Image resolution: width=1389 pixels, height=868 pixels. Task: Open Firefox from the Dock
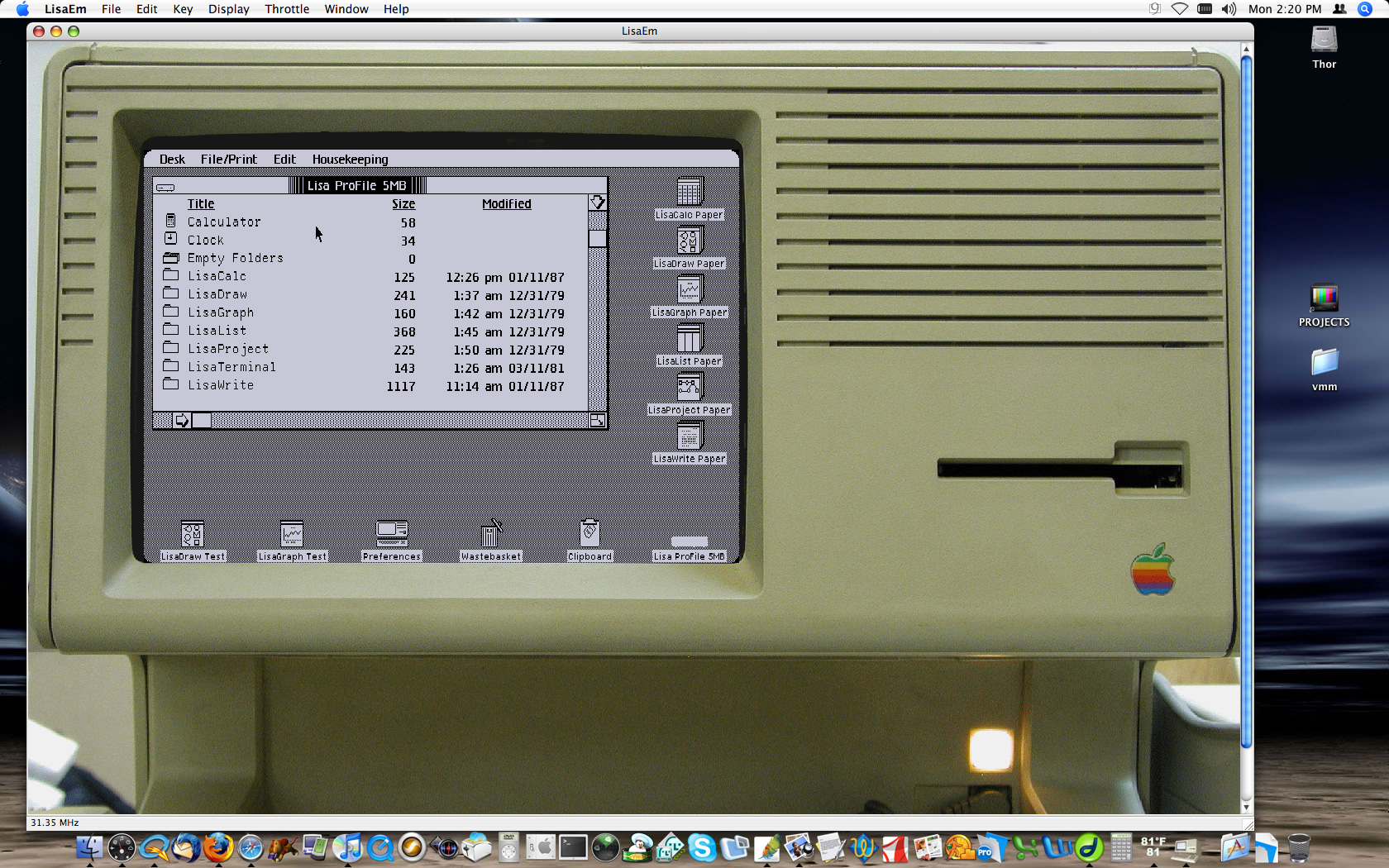tap(217, 847)
